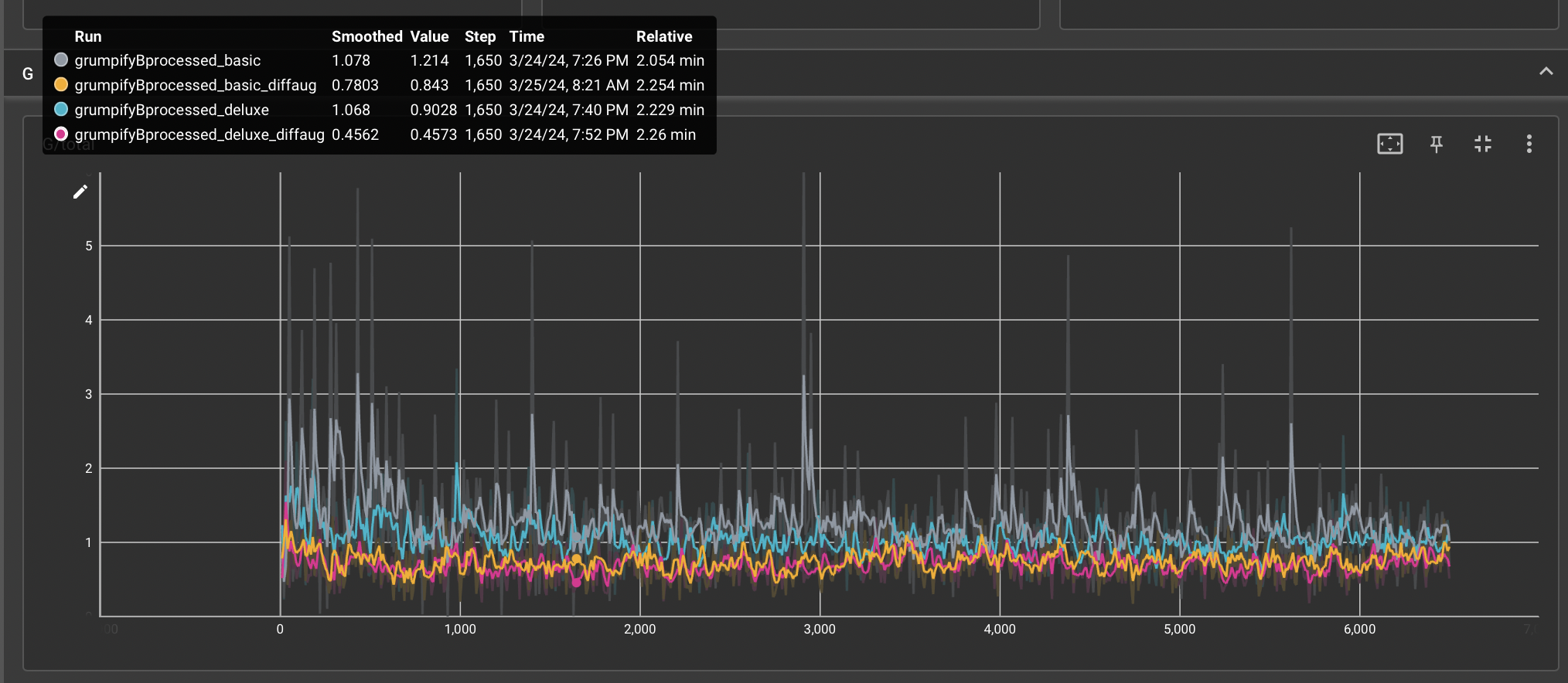Click pink circle for deluxe_diffaug run
This screenshot has height=683, width=1568.
click(x=61, y=134)
